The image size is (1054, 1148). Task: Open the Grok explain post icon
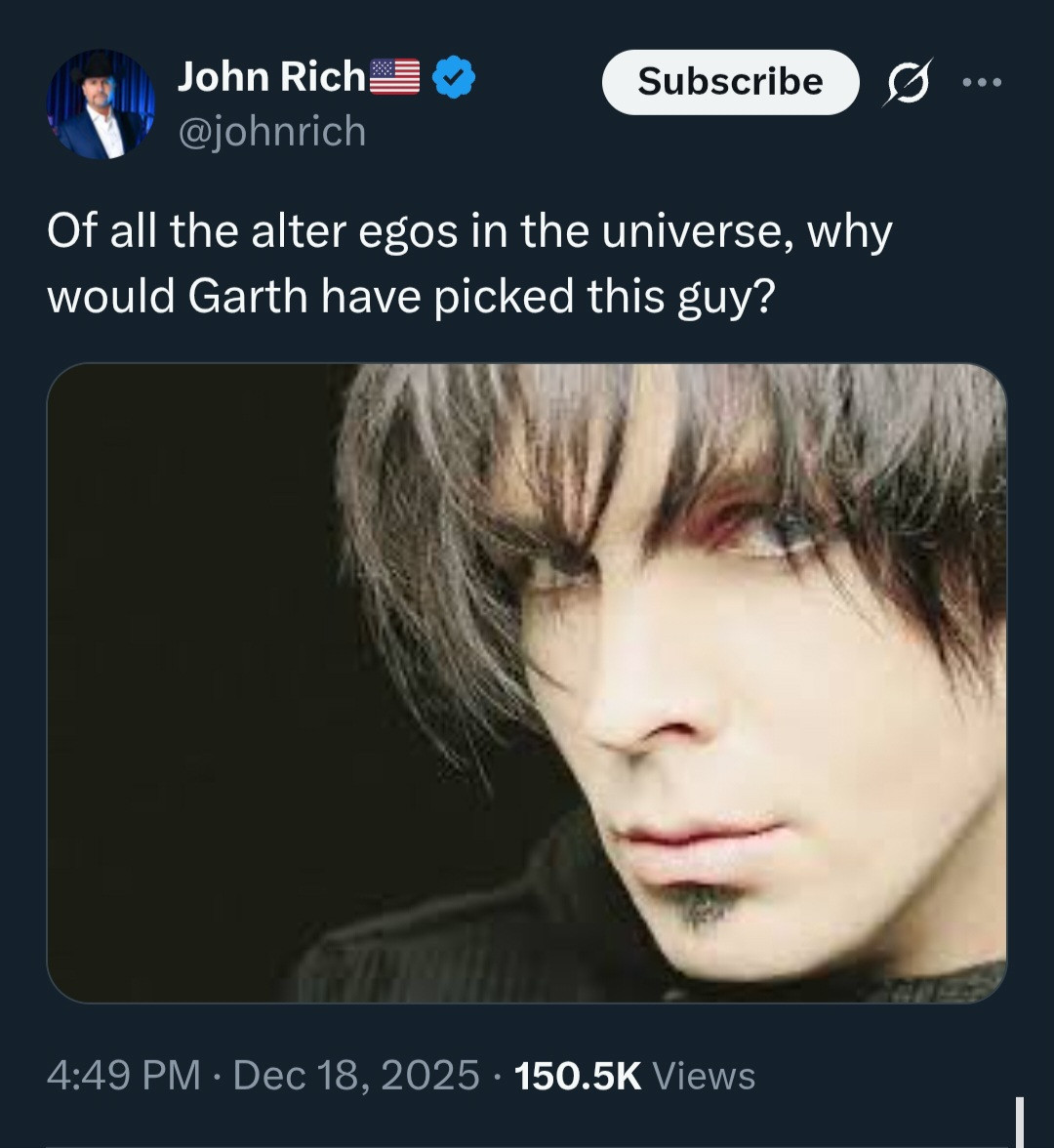(x=908, y=82)
